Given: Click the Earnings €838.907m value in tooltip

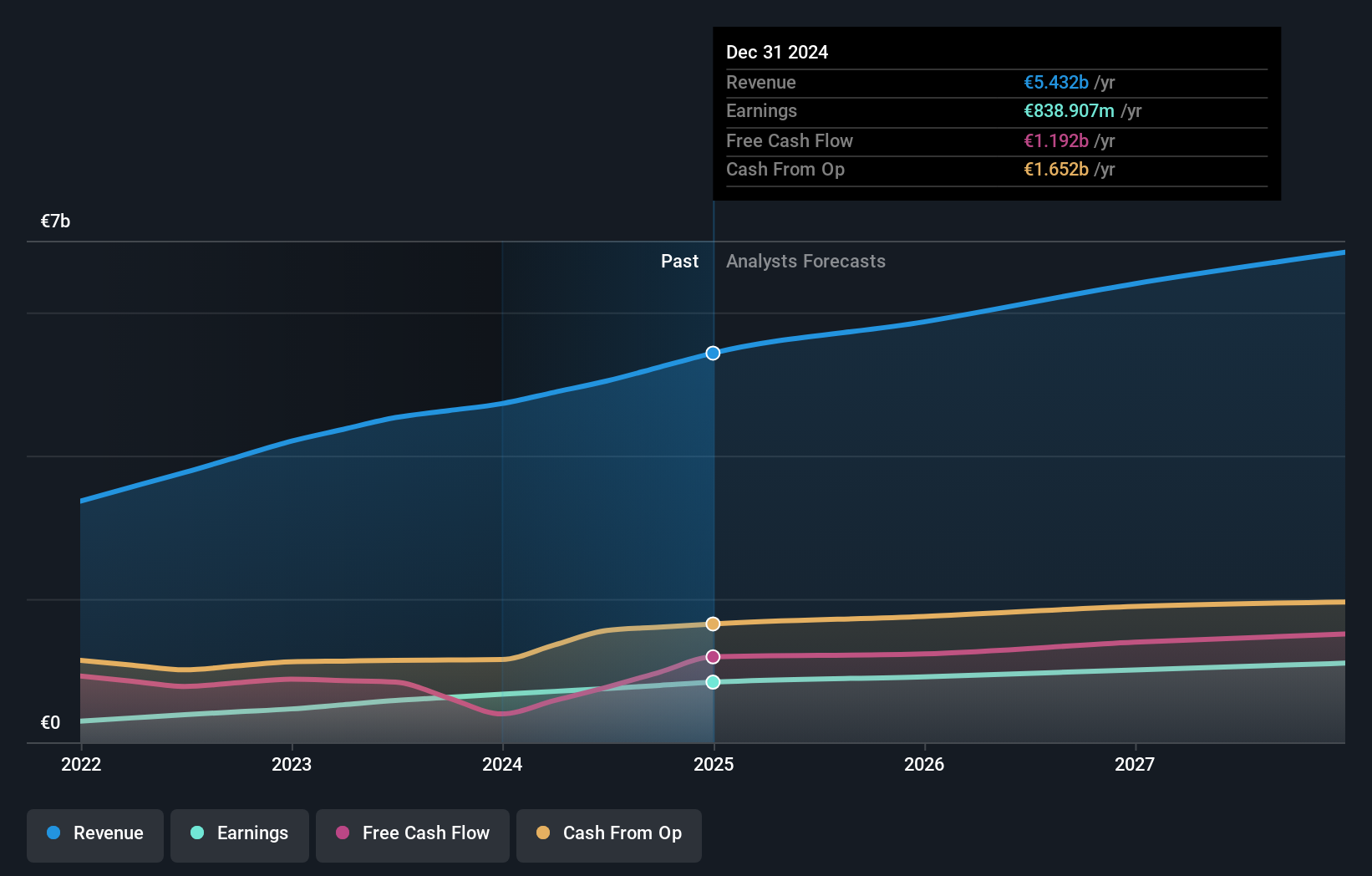Looking at the screenshot, I should 1069,110.
